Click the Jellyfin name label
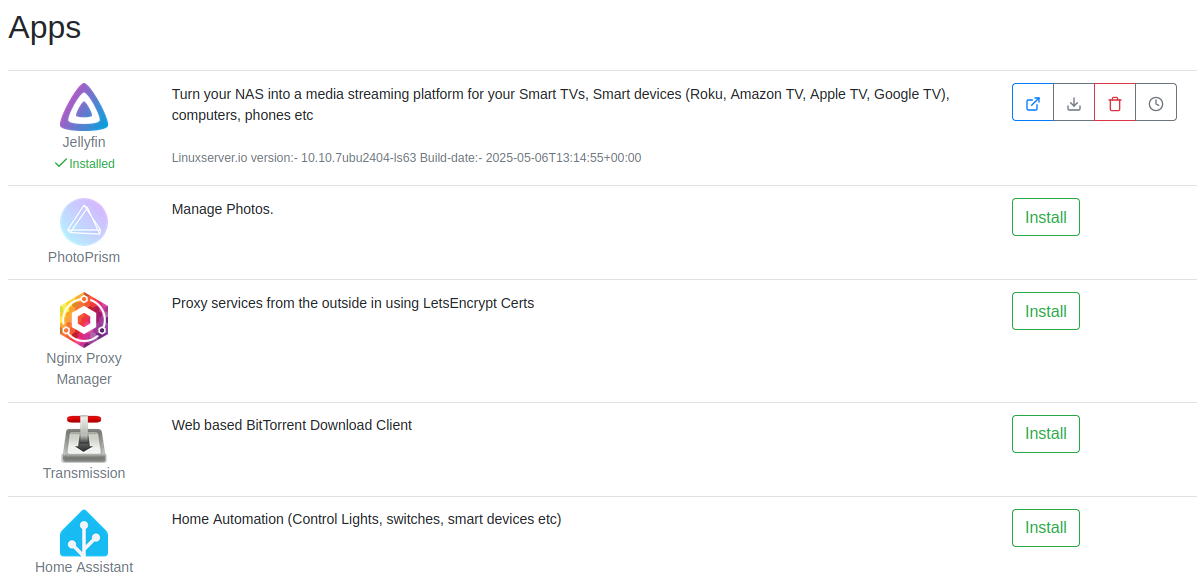 coord(84,142)
